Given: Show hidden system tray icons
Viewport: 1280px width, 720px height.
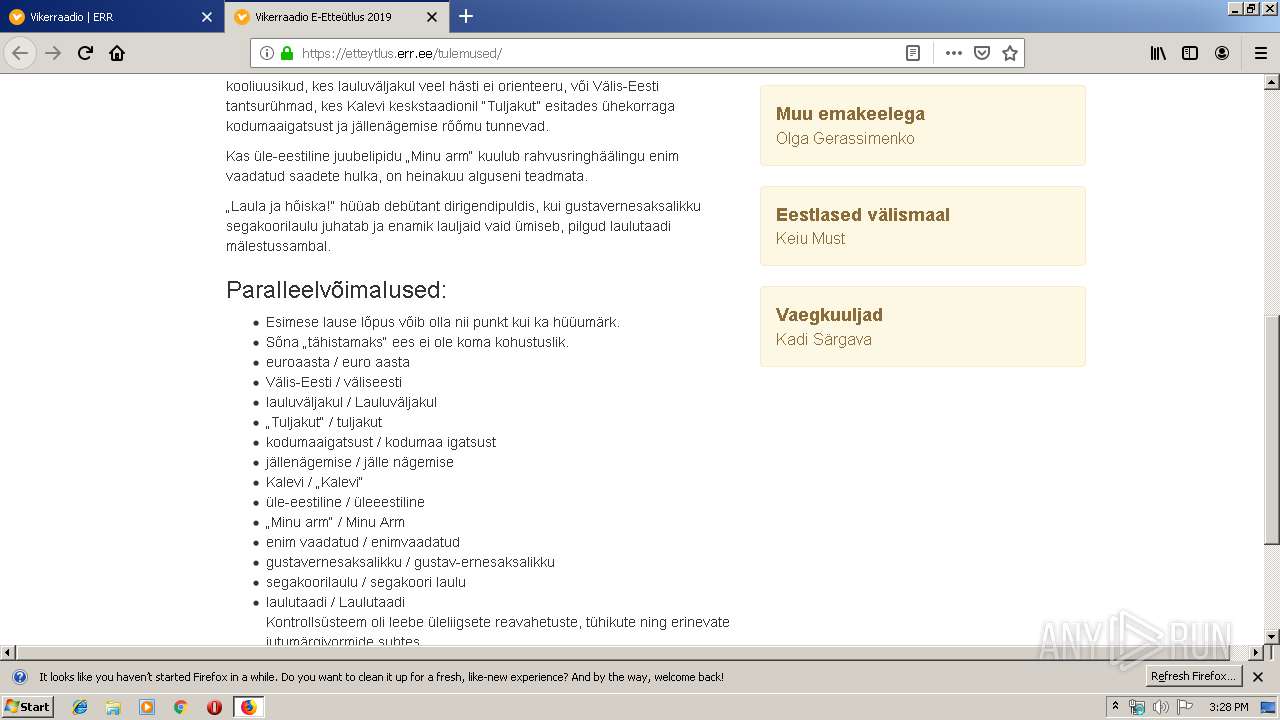Looking at the screenshot, I should point(1116,707).
